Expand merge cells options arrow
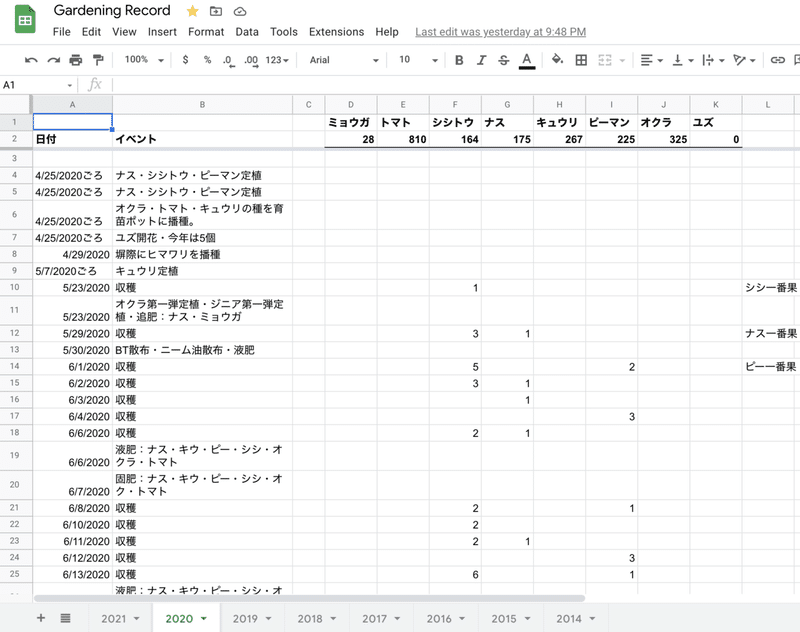The height and width of the screenshot is (632, 800). (x=622, y=61)
